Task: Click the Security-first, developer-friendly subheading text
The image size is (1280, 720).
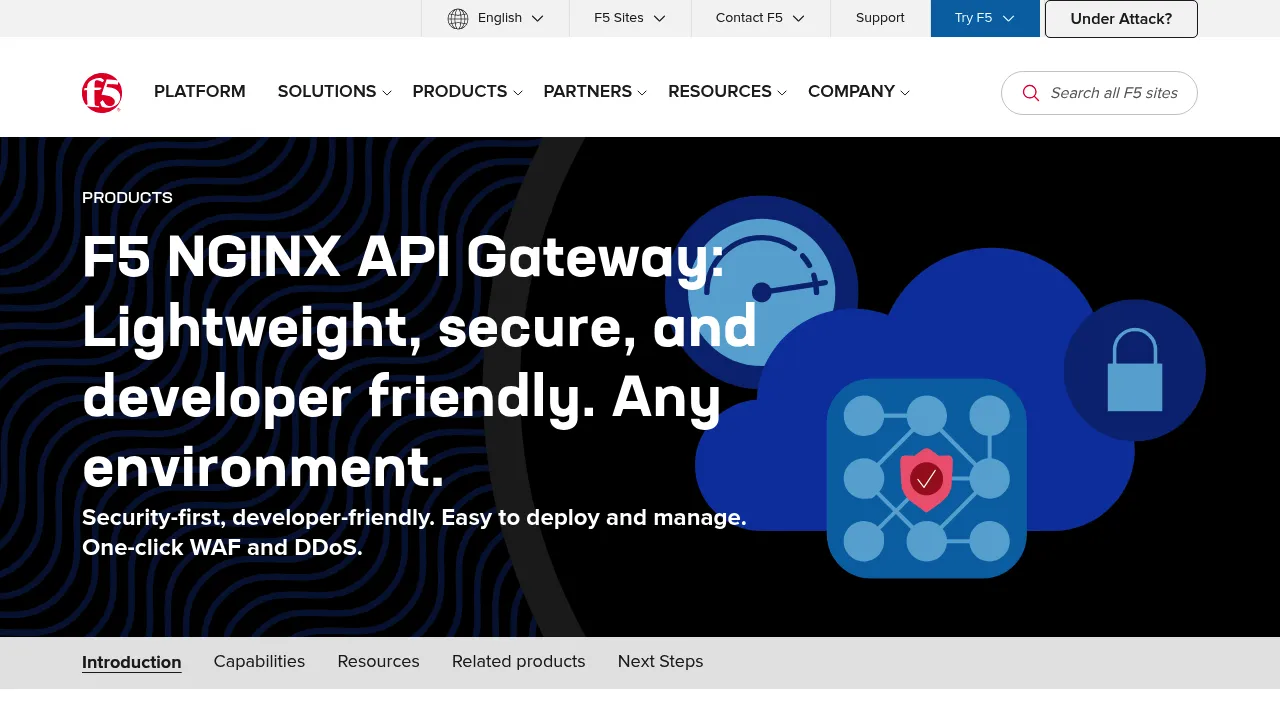Action: click(414, 532)
